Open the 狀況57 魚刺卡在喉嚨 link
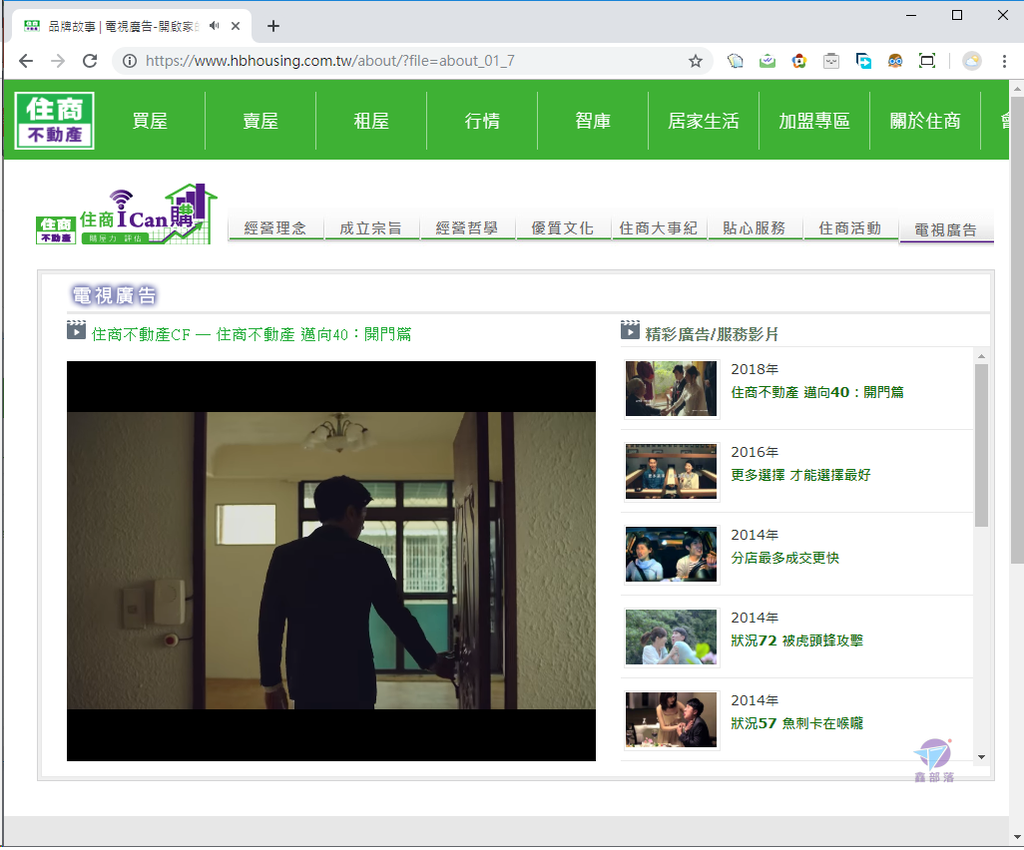Screen dimensions: 1024x850 [x=797, y=723]
